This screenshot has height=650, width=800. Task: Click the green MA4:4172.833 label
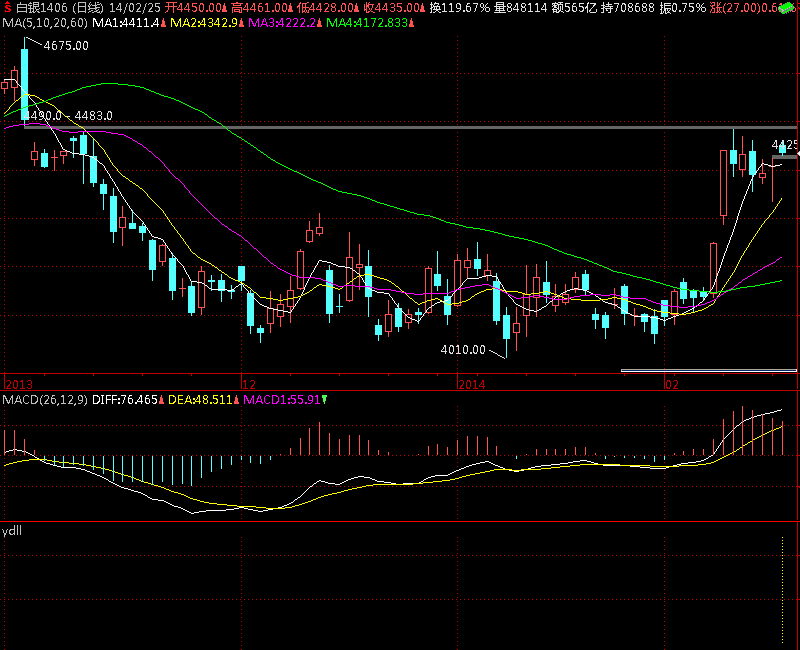[367, 23]
